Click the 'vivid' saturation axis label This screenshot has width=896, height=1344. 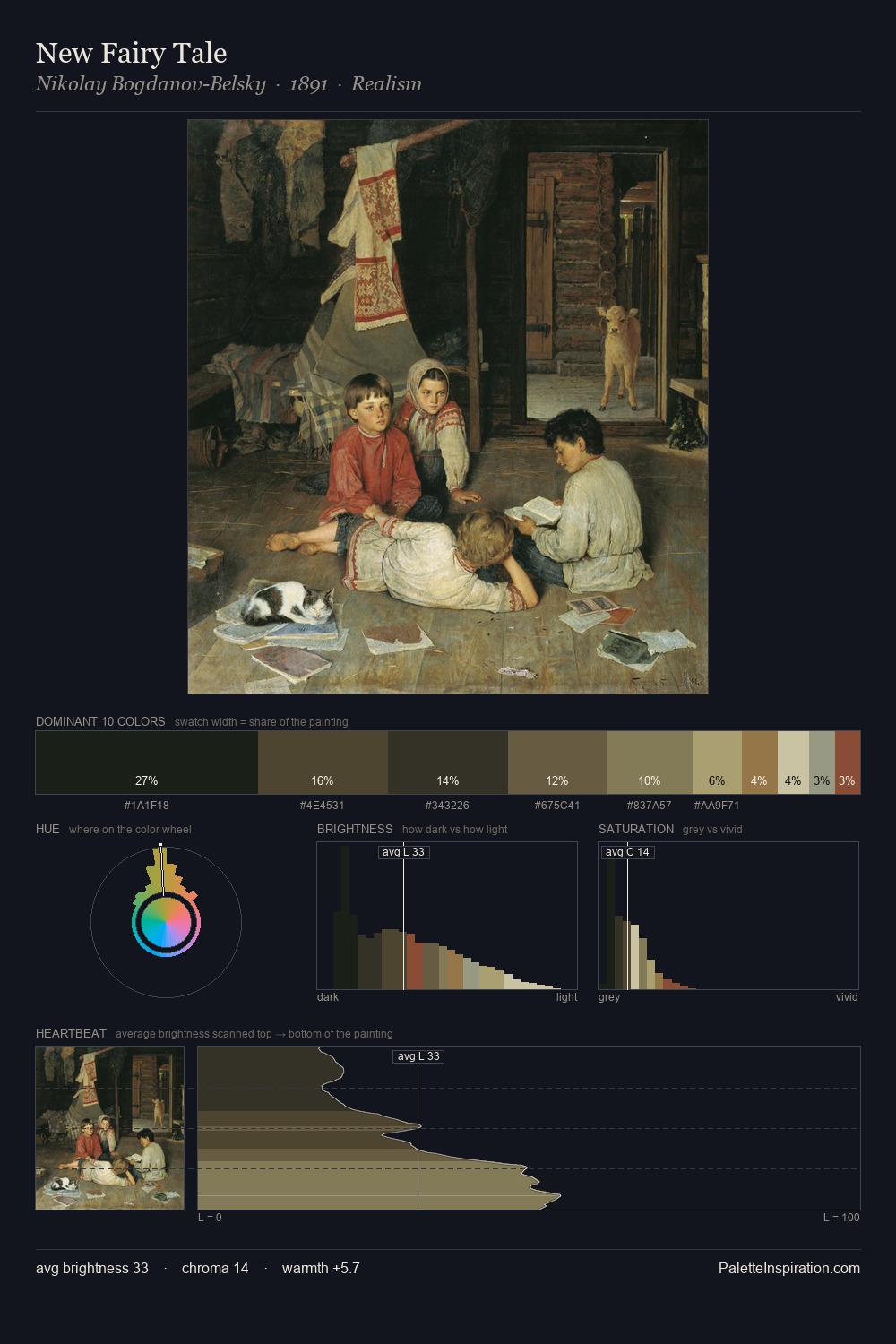pyautogui.click(x=847, y=997)
